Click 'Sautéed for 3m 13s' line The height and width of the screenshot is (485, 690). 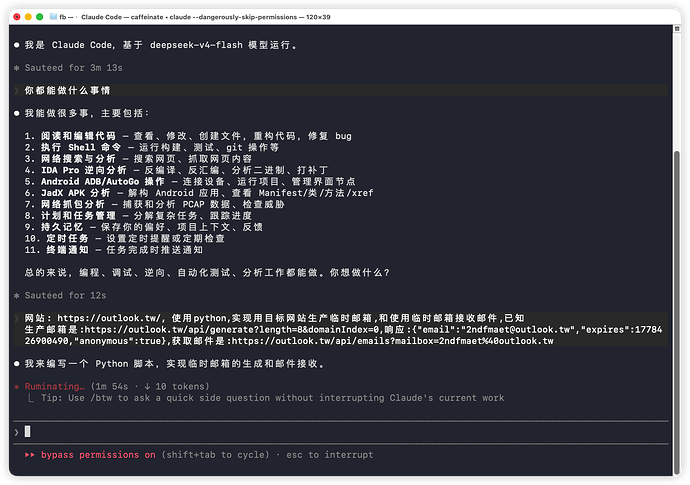click(73, 68)
